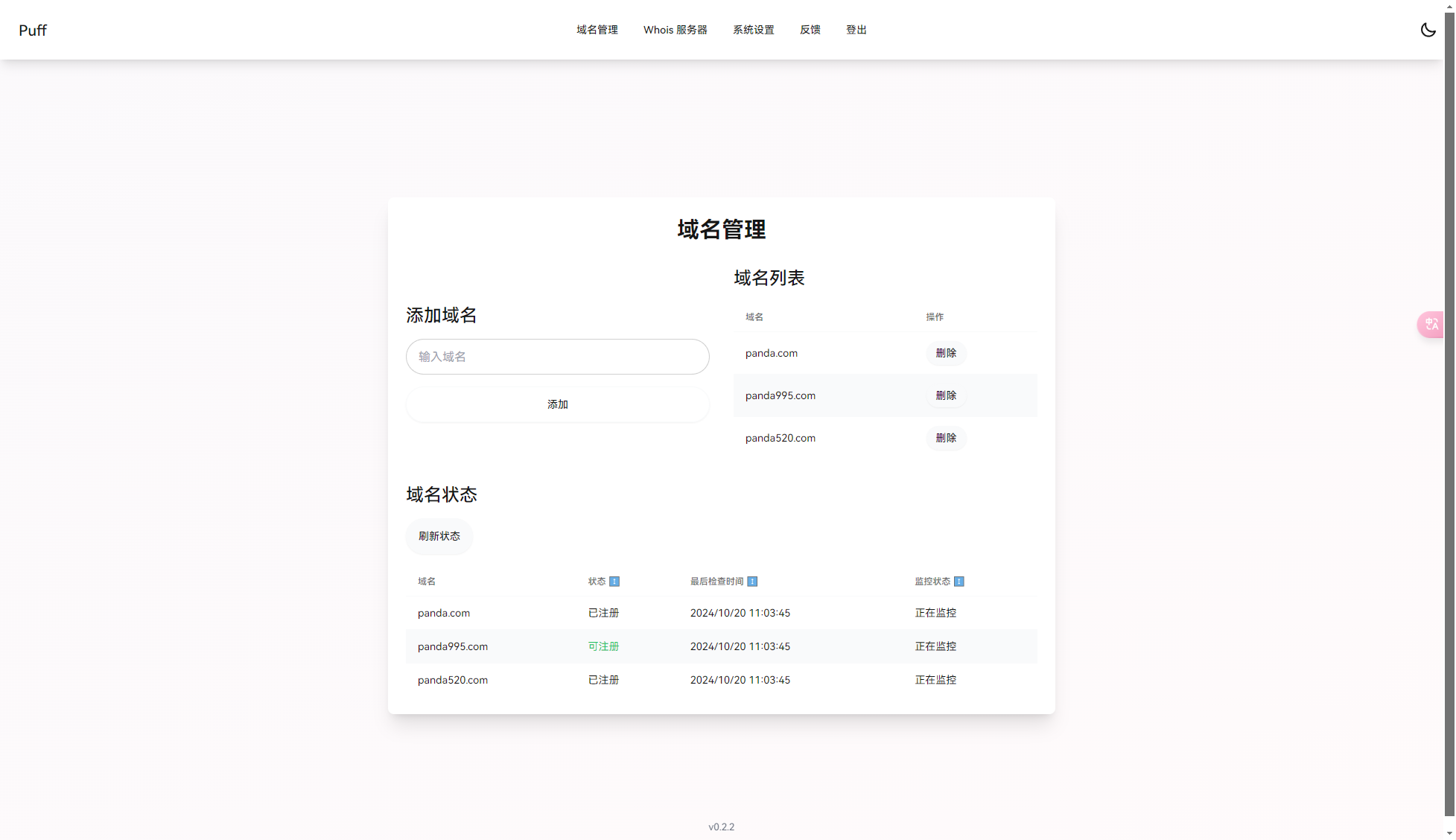Select panda.com in 域名列表
Screen dimensions: 1456x840
click(x=772, y=353)
